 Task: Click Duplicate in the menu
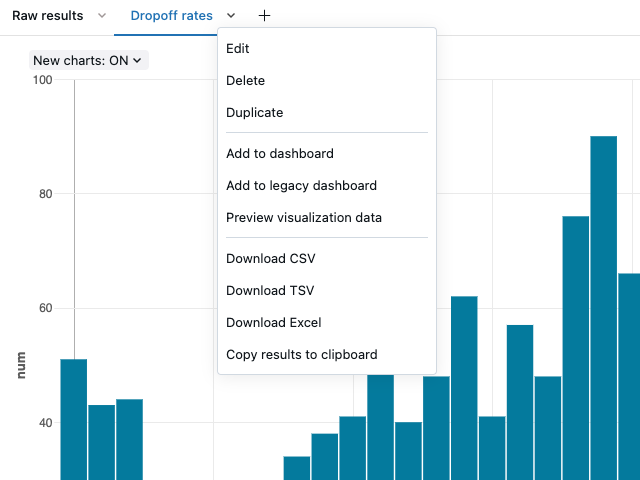pyautogui.click(x=254, y=112)
